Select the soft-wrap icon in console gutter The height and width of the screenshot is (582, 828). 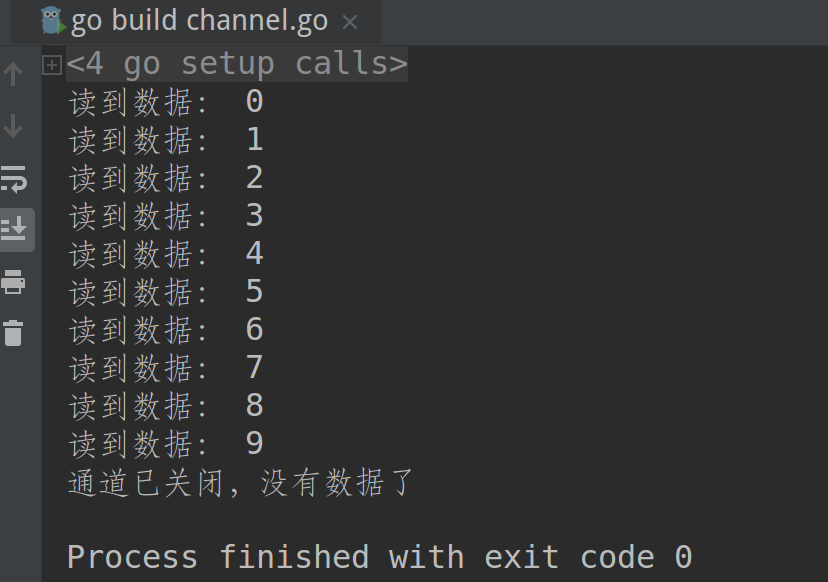pyautogui.click(x=14, y=180)
